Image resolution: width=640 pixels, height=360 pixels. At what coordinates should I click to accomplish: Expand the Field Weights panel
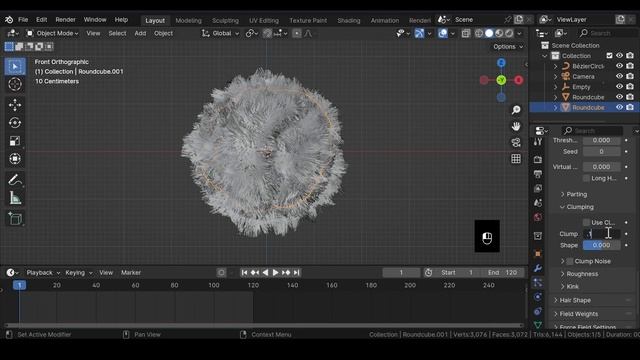[578, 314]
